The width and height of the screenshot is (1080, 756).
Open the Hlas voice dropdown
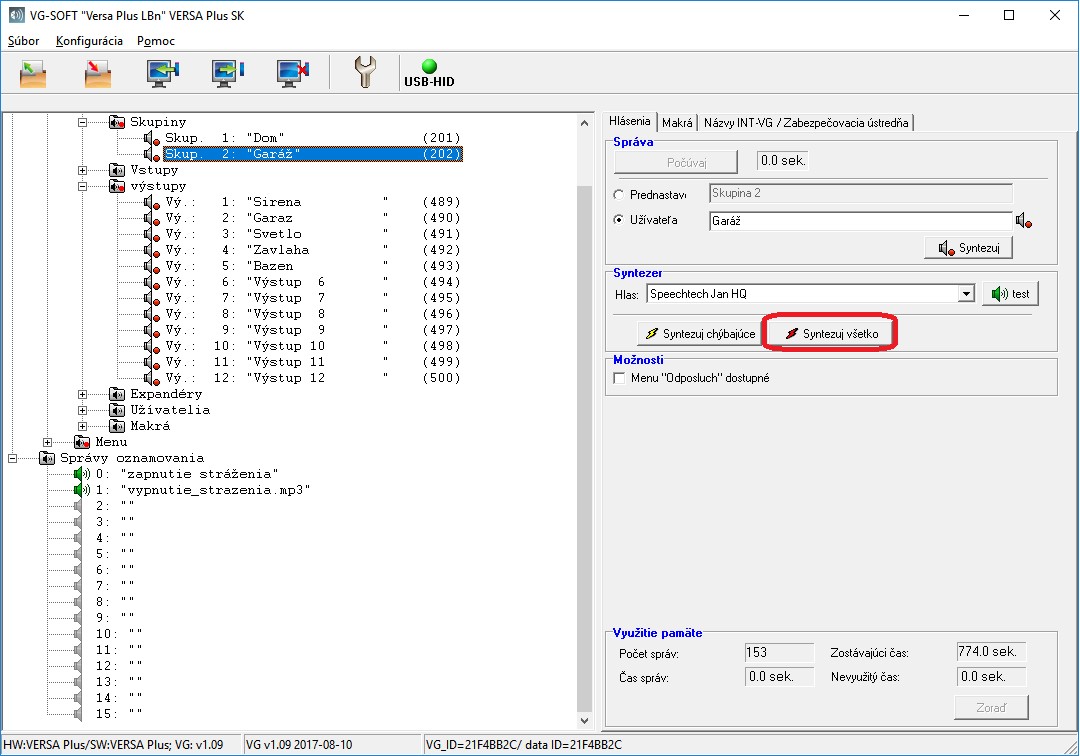(965, 294)
